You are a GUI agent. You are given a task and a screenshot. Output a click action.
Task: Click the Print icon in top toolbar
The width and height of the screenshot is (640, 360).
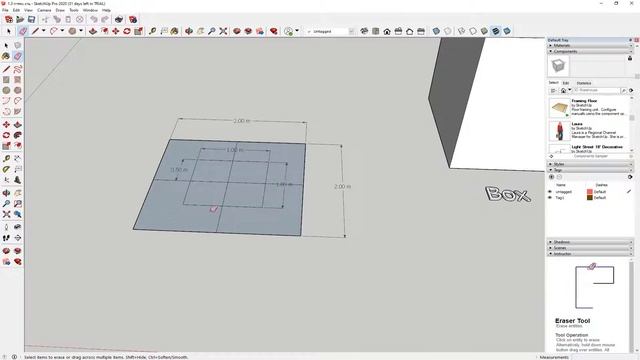point(119,20)
